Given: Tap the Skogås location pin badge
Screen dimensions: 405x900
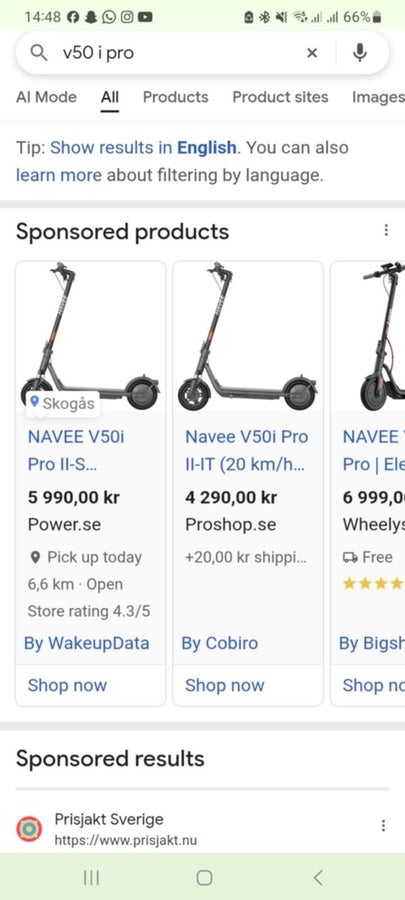Looking at the screenshot, I should coord(62,403).
